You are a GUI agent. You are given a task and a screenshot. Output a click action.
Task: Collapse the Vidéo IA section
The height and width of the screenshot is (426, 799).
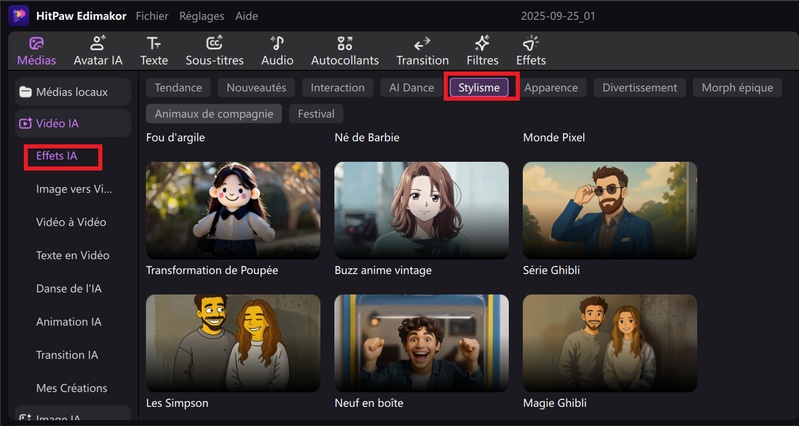(x=72, y=124)
